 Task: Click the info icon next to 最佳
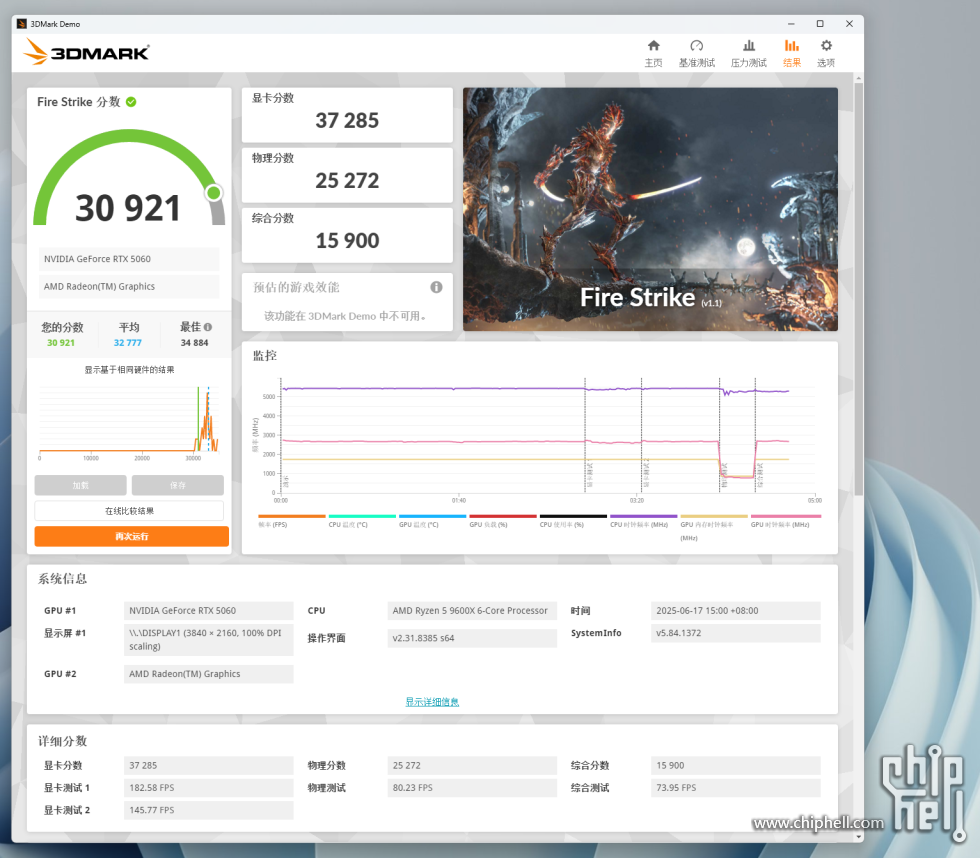point(208,327)
